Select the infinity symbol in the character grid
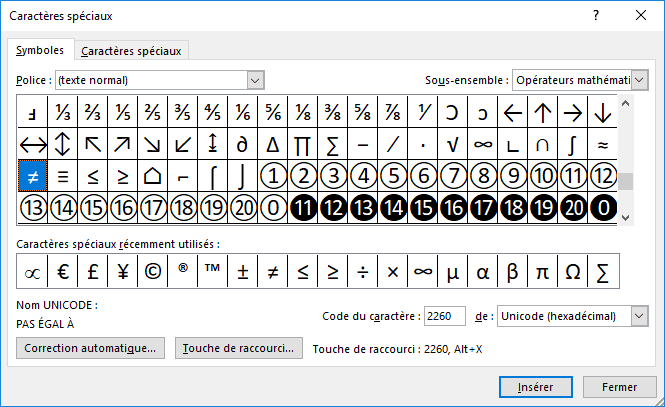The height and width of the screenshot is (407, 665). [x=483, y=144]
